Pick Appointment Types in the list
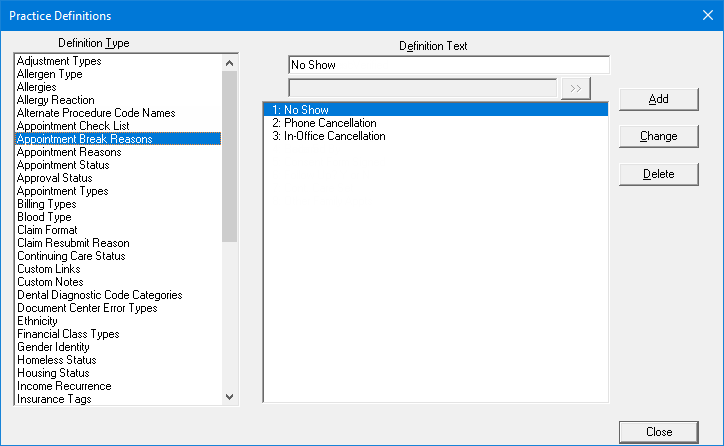 coord(118,191)
